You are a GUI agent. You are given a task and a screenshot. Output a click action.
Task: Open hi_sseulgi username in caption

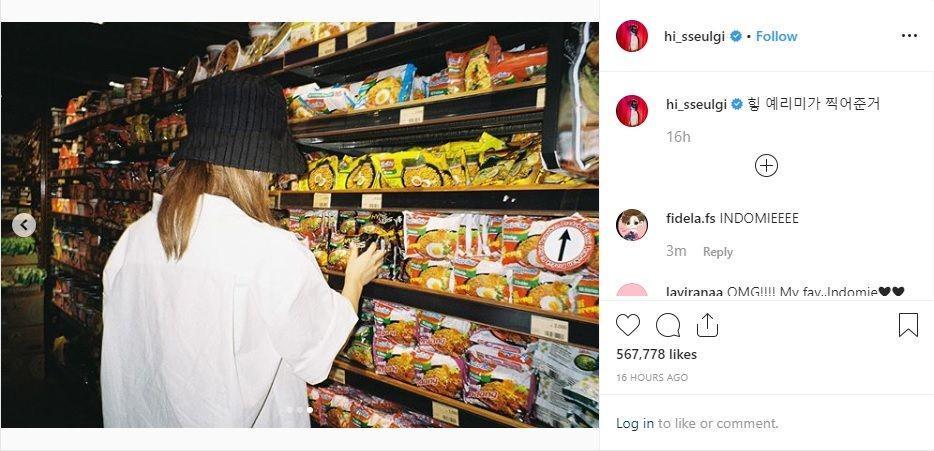pyautogui.click(x=696, y=104)
